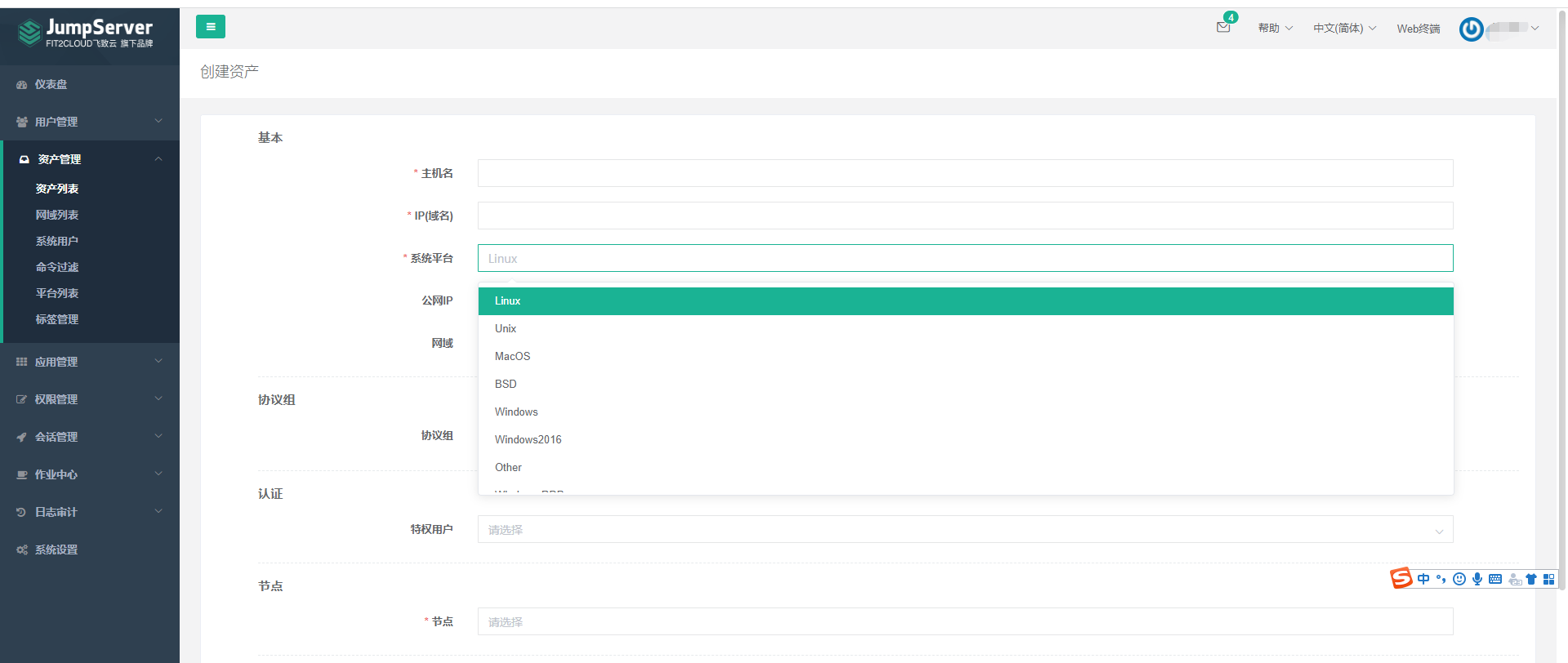Click the user avatar power icon

tap(1471, 29)
